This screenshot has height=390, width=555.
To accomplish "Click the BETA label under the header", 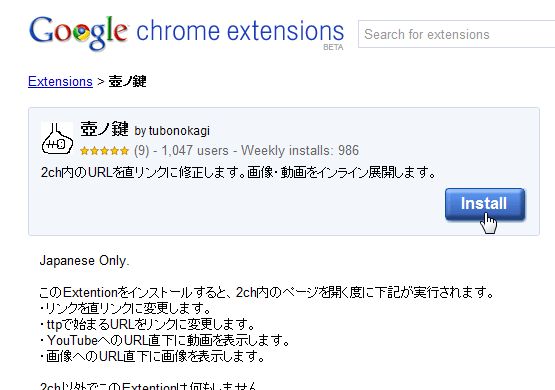I will coord(333,47).
